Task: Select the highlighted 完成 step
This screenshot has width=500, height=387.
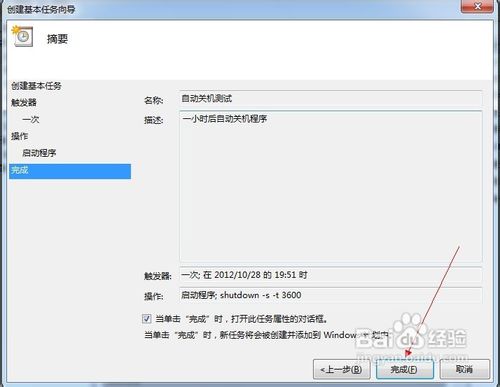Action: click(x=70, y=171)
